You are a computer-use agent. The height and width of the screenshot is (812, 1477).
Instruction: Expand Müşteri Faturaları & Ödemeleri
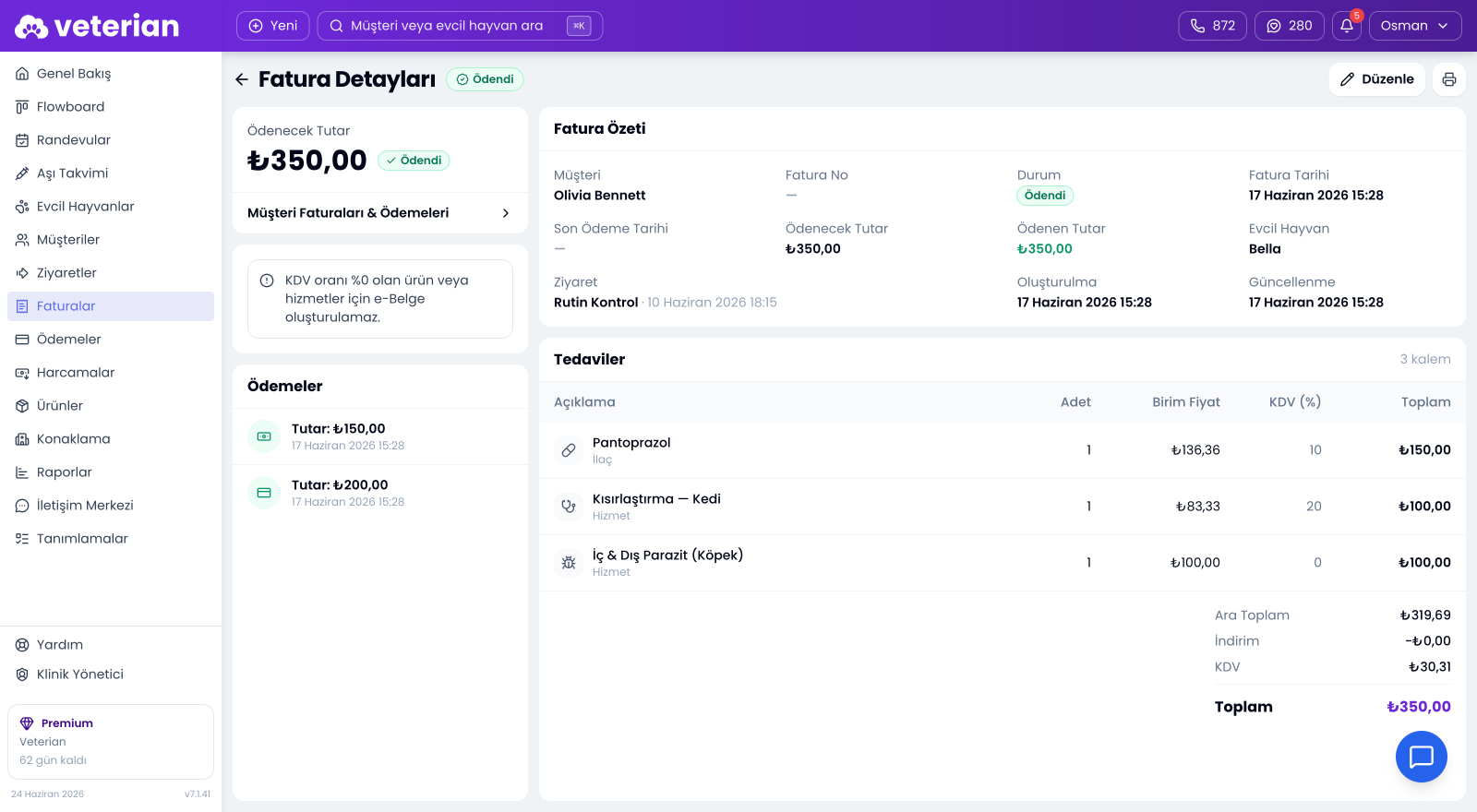(380, 213)
